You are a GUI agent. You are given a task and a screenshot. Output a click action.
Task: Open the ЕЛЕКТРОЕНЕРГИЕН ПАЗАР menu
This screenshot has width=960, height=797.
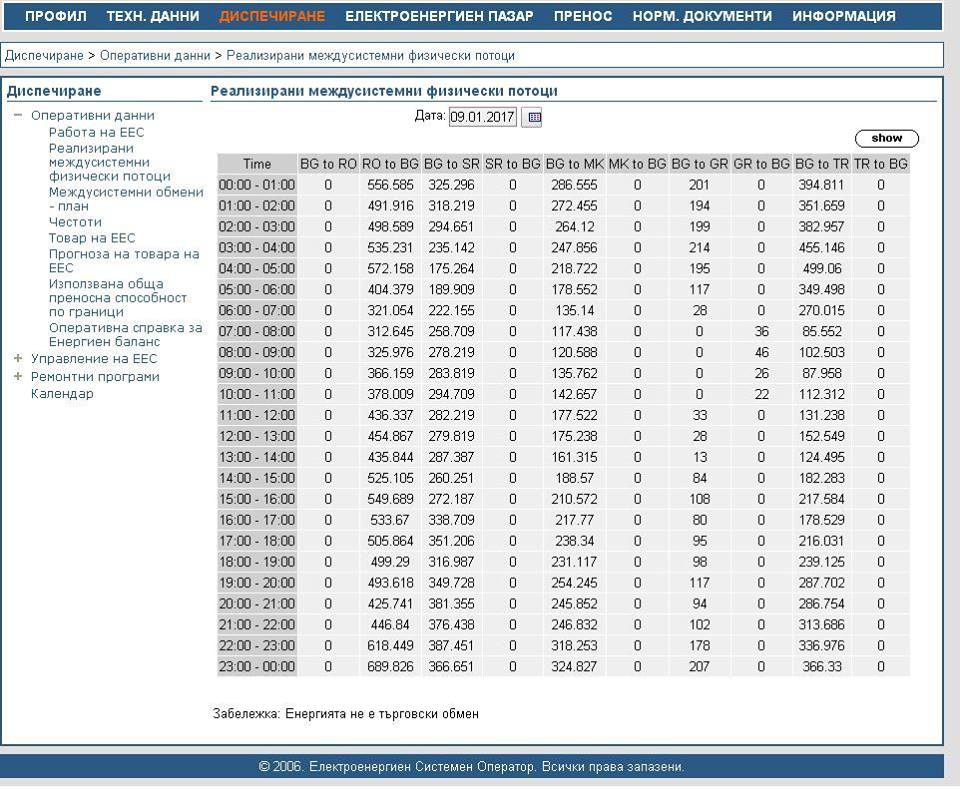tap(439, 16)
